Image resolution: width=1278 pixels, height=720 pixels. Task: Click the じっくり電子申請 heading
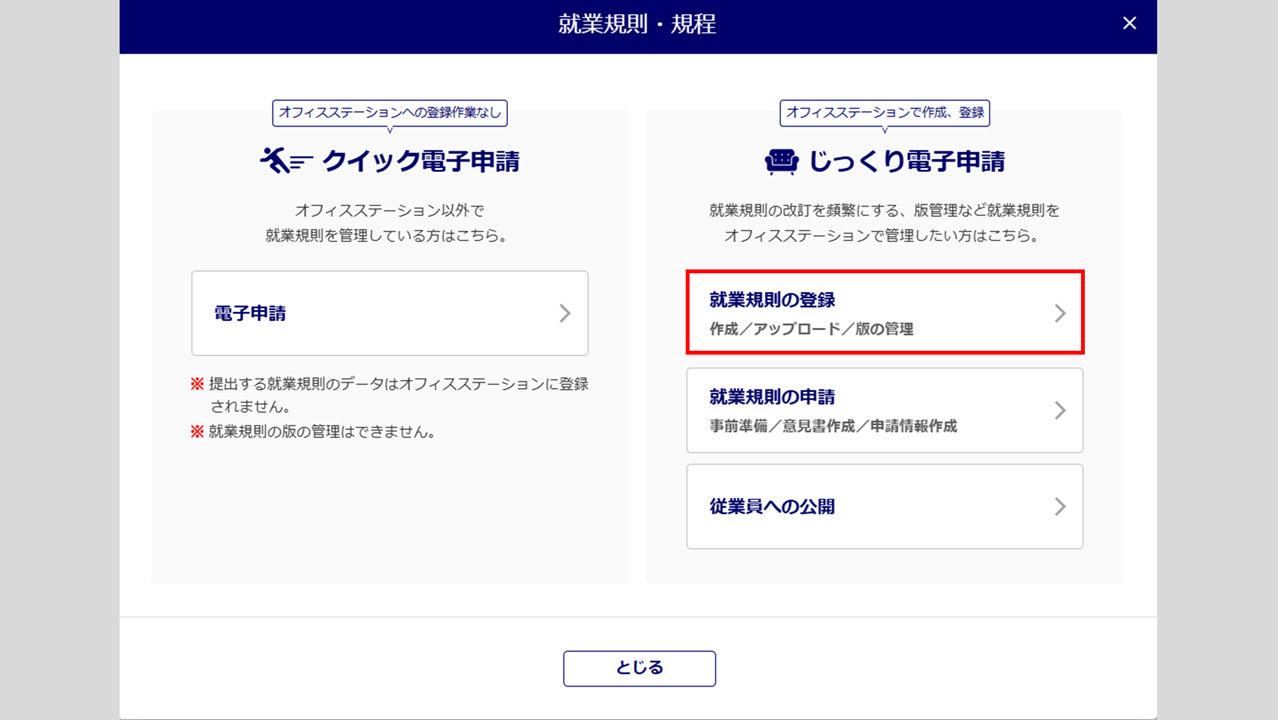click(x=907, y=161)
